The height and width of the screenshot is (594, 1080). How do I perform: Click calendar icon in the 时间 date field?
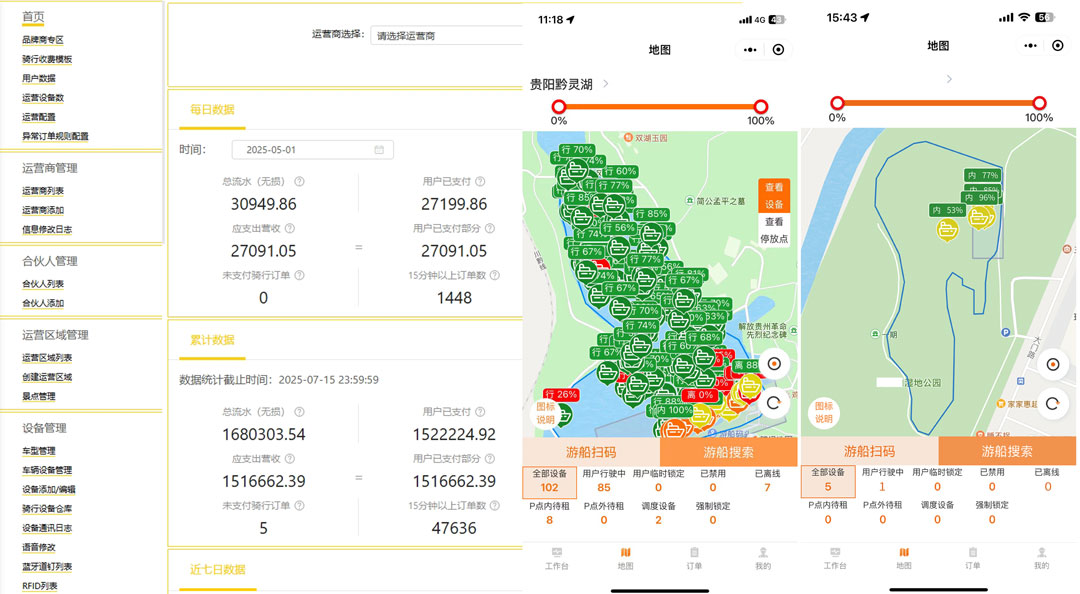pyautogui.click(x=379, y=150)
